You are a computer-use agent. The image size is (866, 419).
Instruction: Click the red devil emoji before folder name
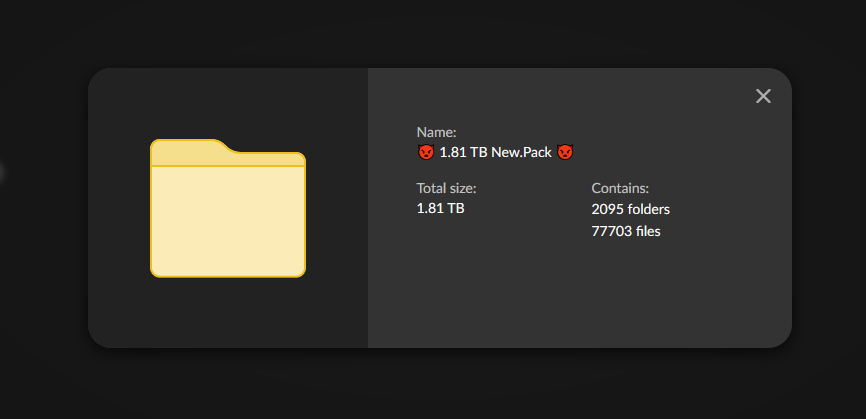(426, 152)
